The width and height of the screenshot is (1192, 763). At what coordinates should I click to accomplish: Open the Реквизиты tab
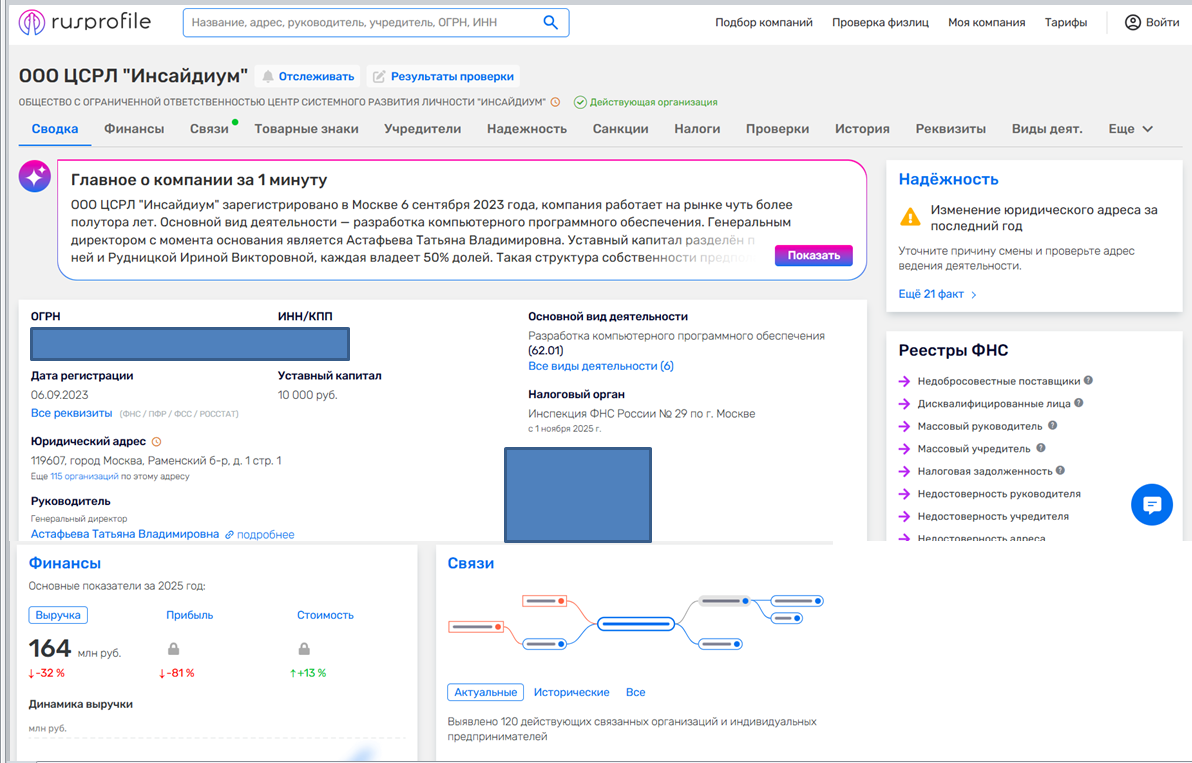click(950, 129)
